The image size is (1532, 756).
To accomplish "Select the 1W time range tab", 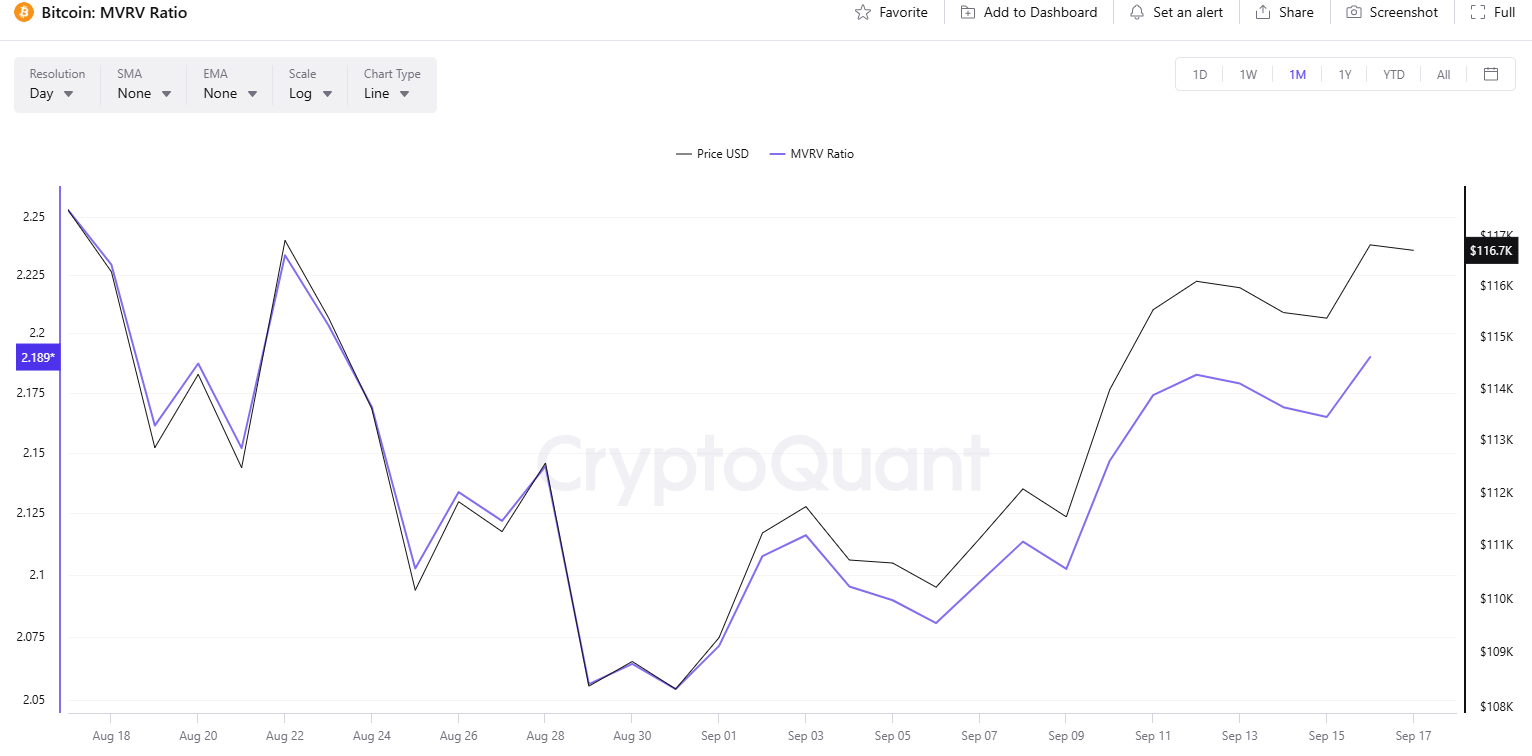I will coord(1248,75).
